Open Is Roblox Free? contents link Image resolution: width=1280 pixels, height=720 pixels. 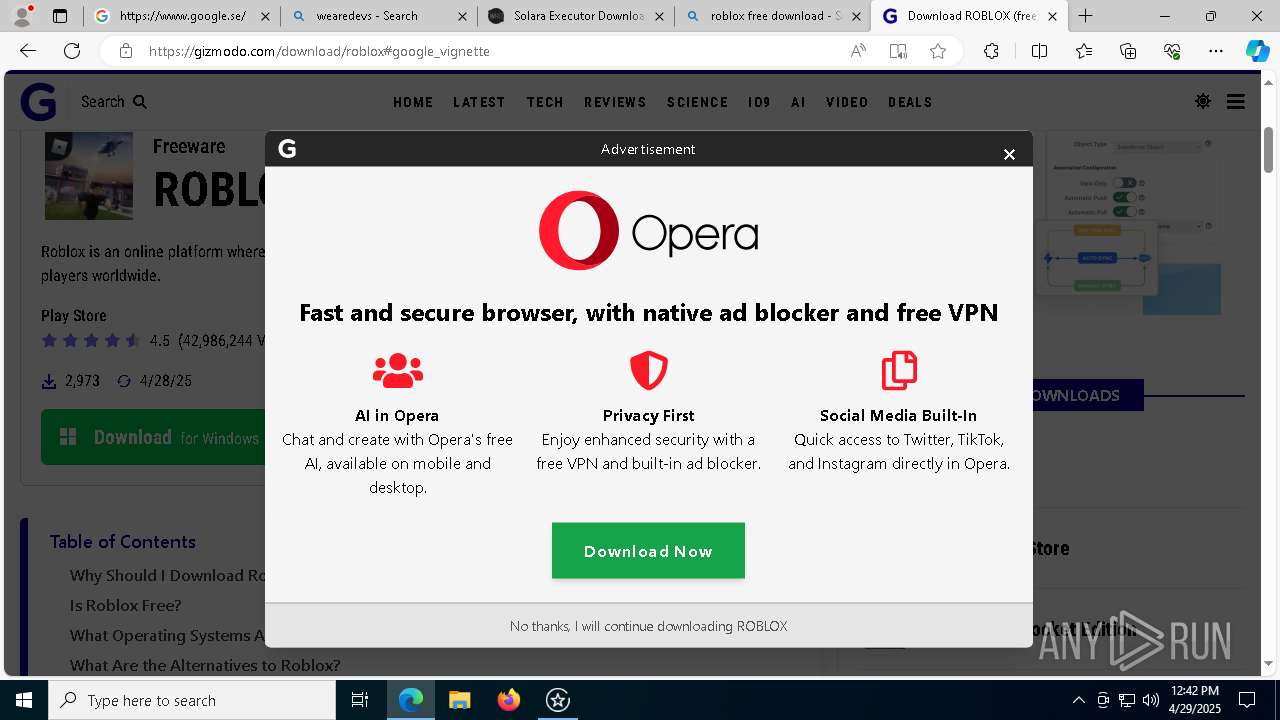pyautogui.click(x=125, y=605)
